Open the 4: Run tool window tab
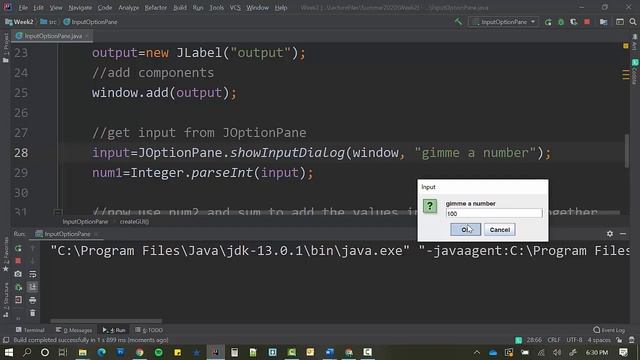Image resolution: width=640 pixels, height=360 pixels. [x=114, y=330]
